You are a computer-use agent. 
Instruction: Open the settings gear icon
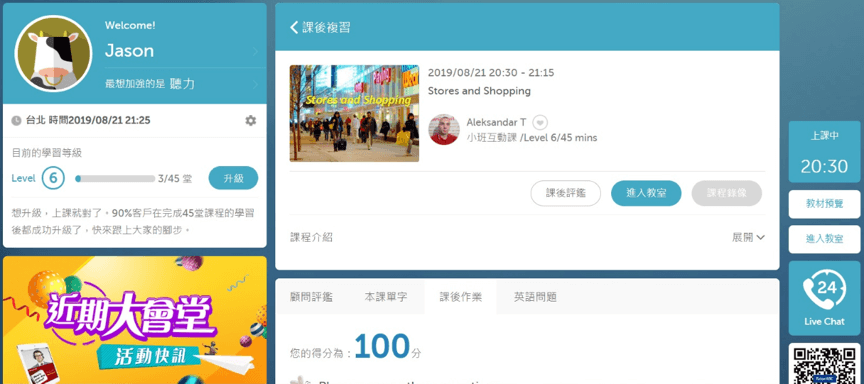[x=251, y=121]
